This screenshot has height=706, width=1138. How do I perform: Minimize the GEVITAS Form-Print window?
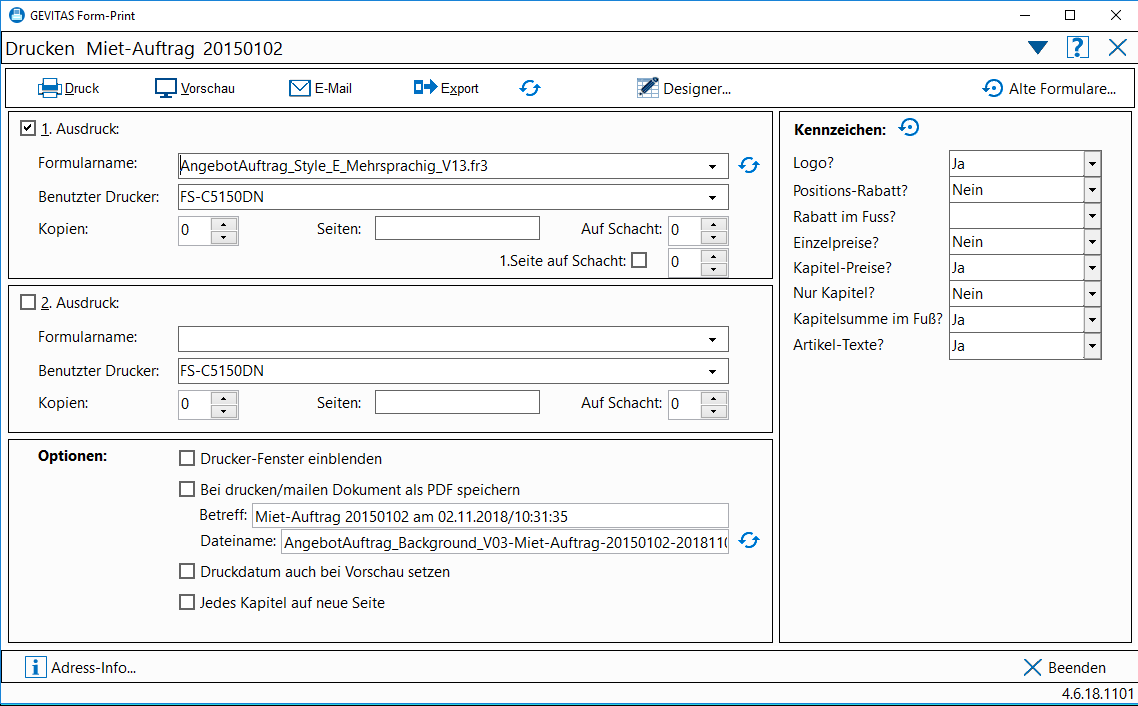1026,15
